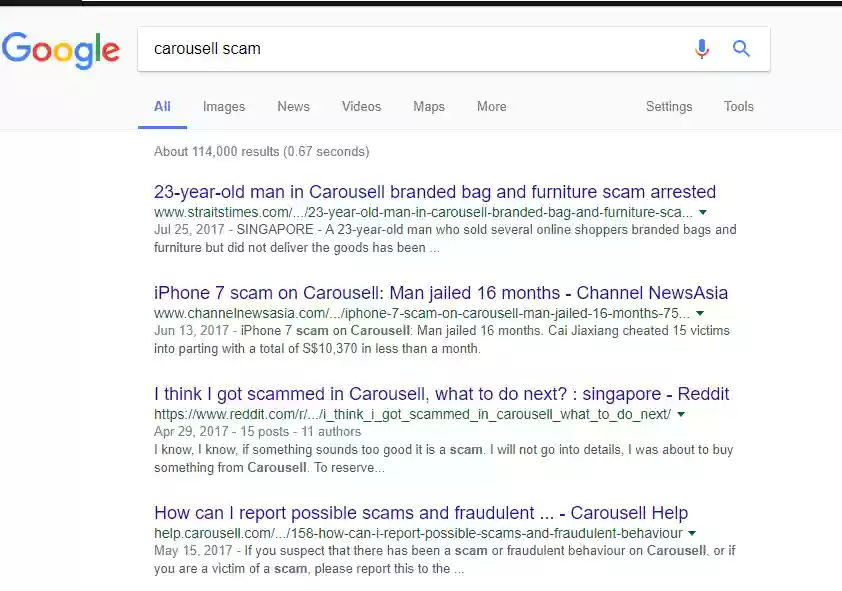Screen dimensions: 842x591
Task: Open Carousell Help report scams result
Action: click(x=421, y=513)
